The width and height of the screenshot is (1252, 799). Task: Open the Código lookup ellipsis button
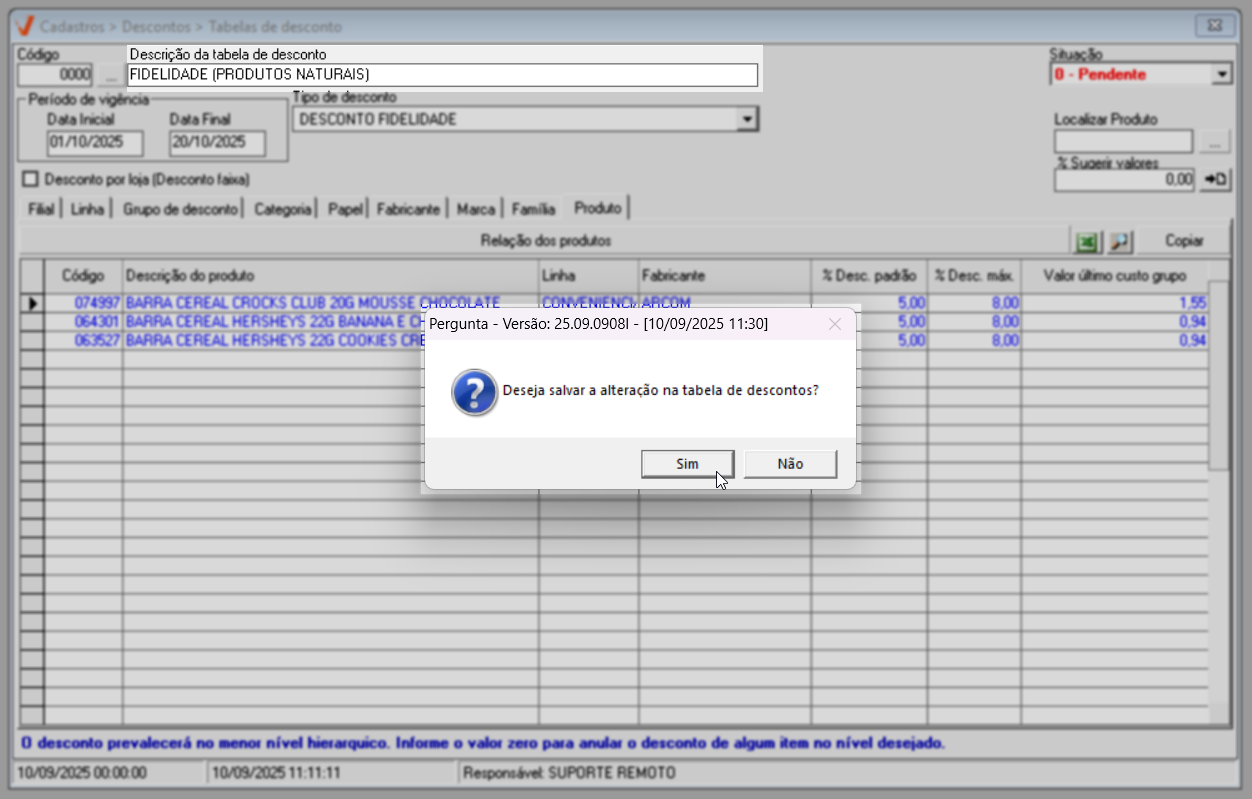point(109,75)
